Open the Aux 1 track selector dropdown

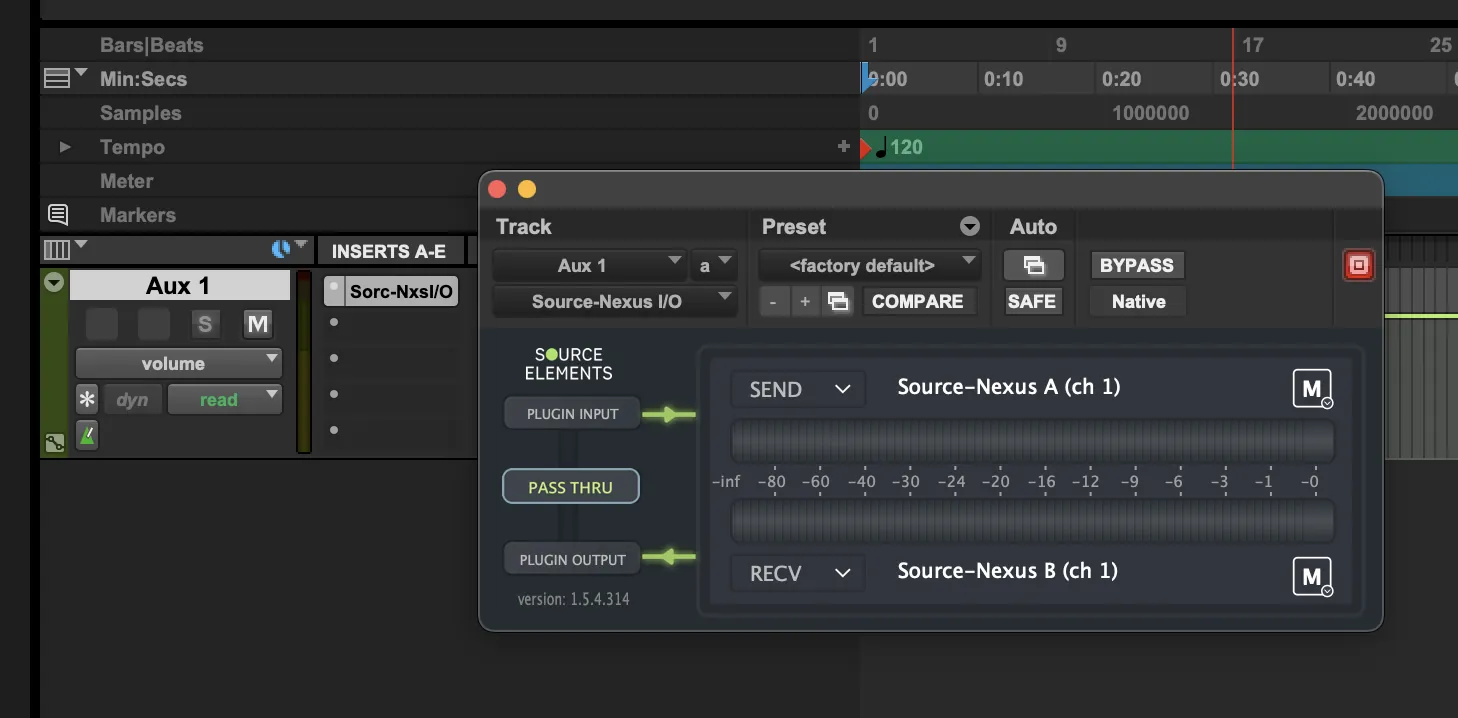click(590, 265)
